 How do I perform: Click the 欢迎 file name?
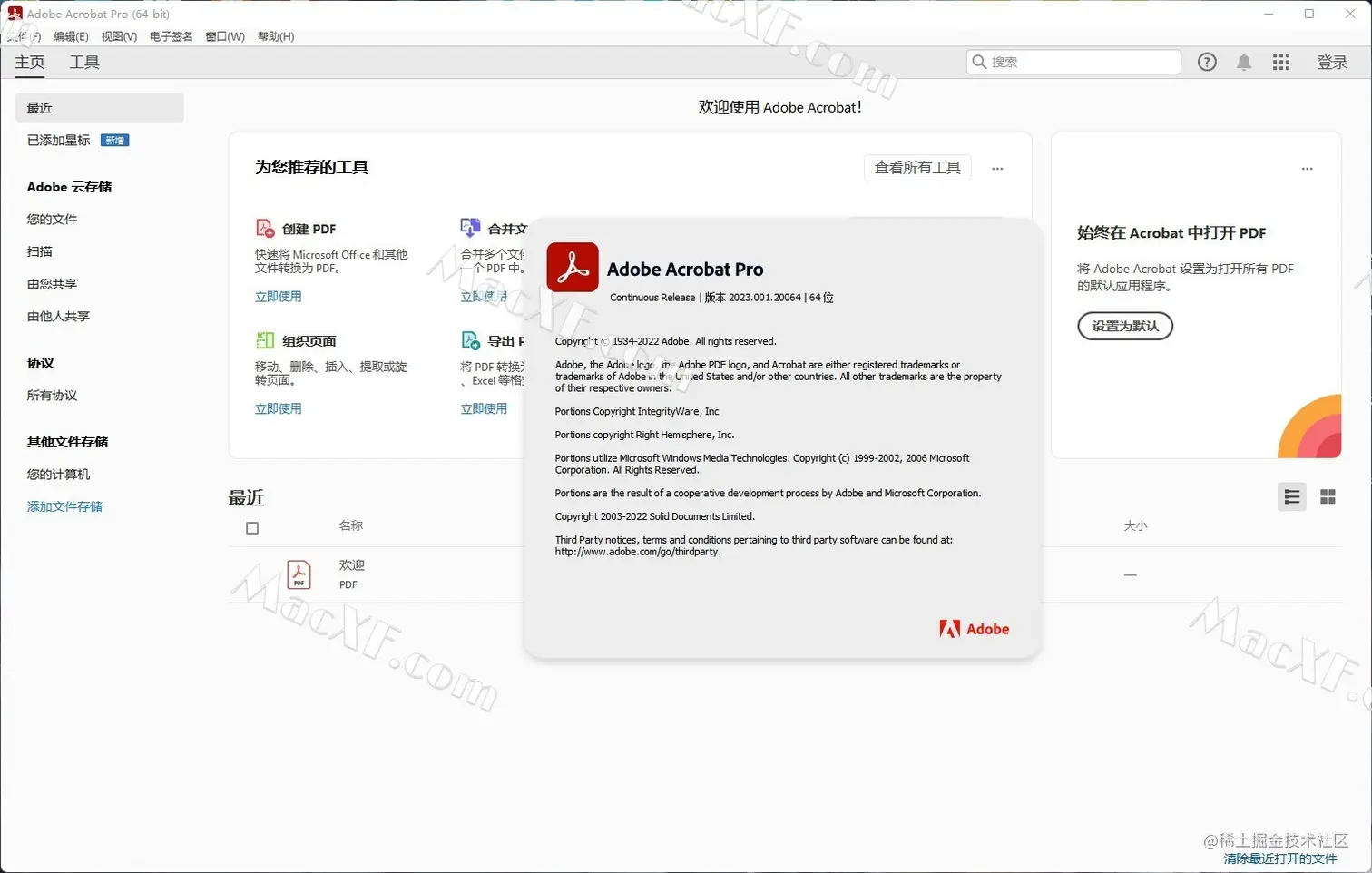pos(352,565)
